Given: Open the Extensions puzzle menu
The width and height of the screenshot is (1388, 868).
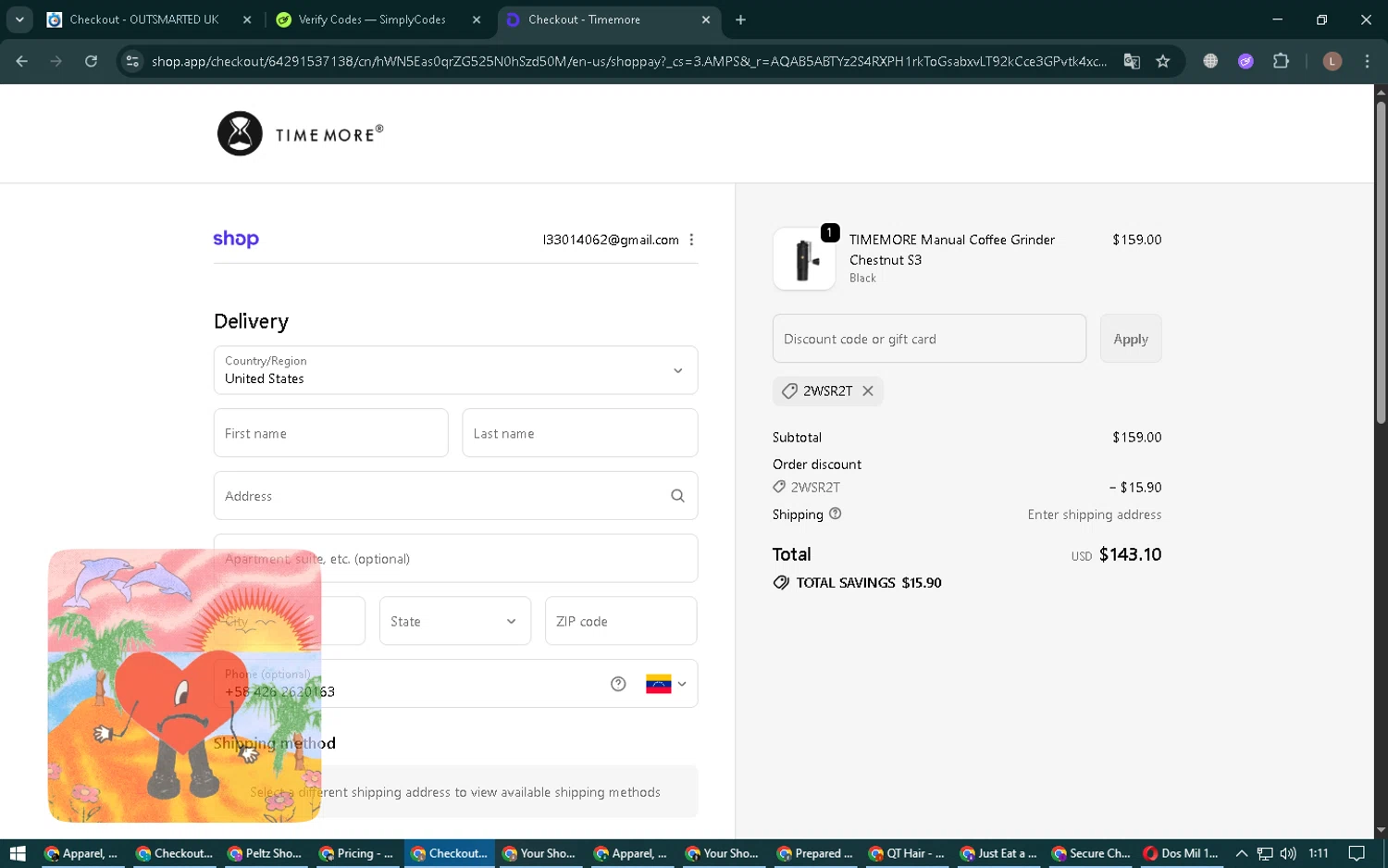Looking at the screenshot, I should coord(1281,61).
